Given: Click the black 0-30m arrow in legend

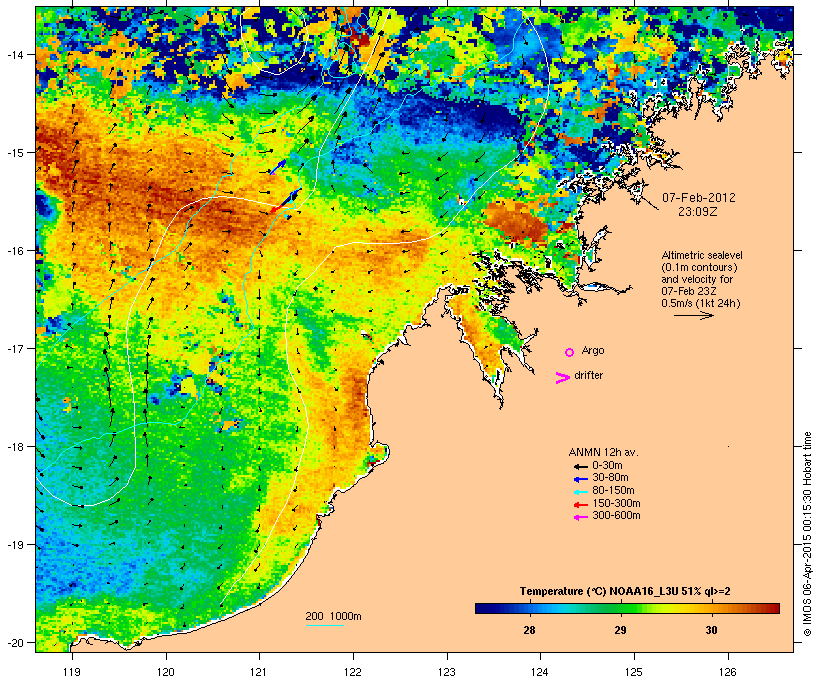Looking at the screenshot, I should [580, 466].
